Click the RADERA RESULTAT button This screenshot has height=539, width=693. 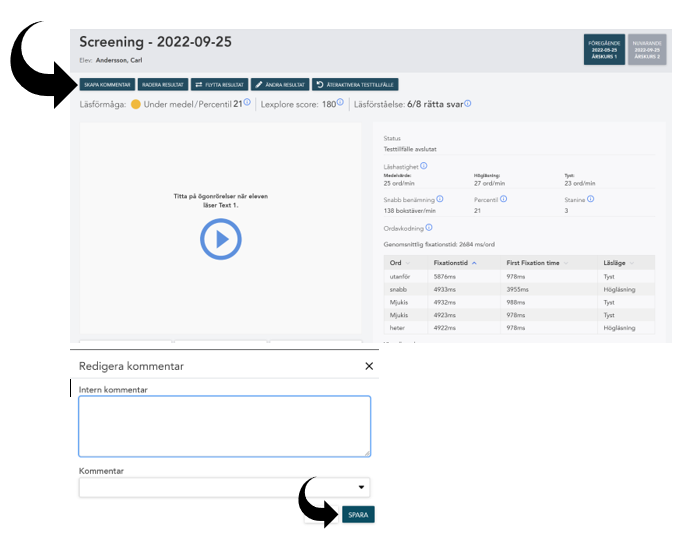tap(163, 84)
